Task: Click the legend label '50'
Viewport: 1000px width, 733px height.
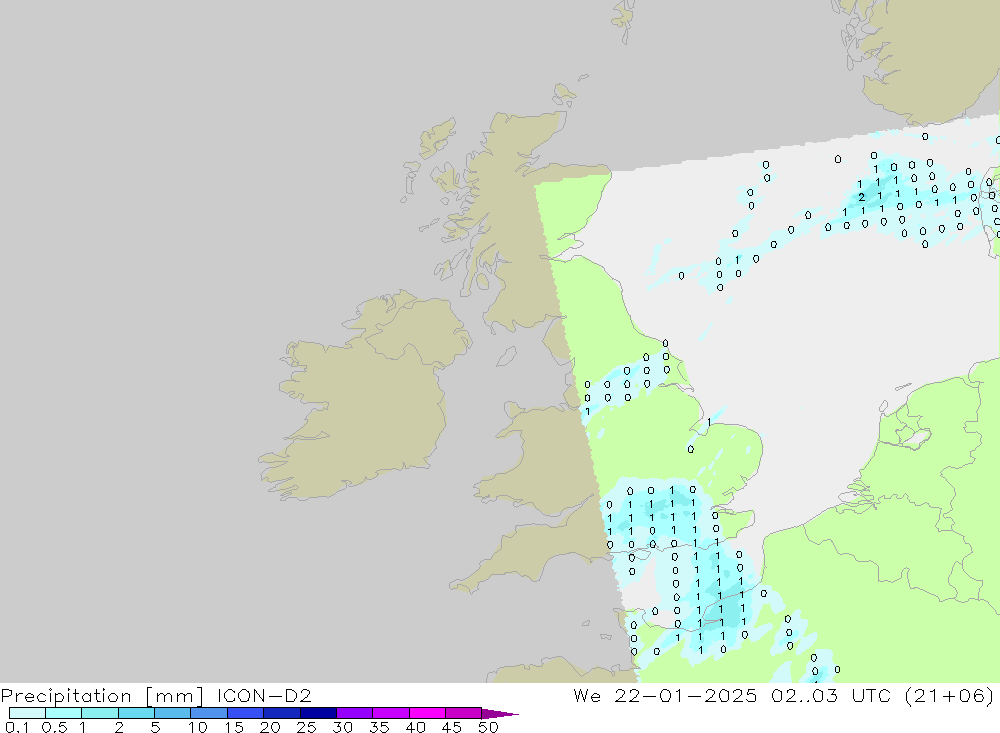Action: (488, 727)
